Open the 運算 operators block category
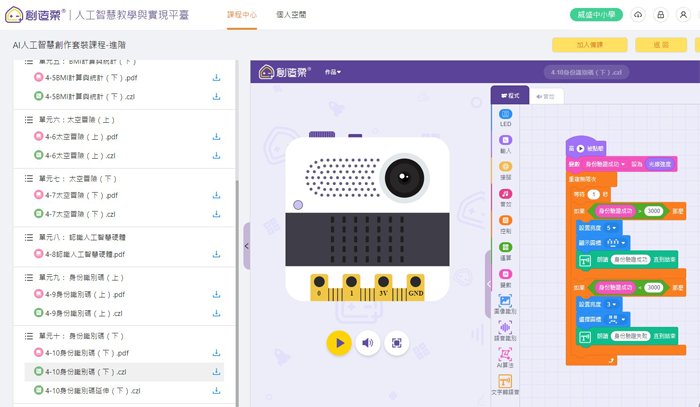Screen dimensions: 700x407 point(505,250)
